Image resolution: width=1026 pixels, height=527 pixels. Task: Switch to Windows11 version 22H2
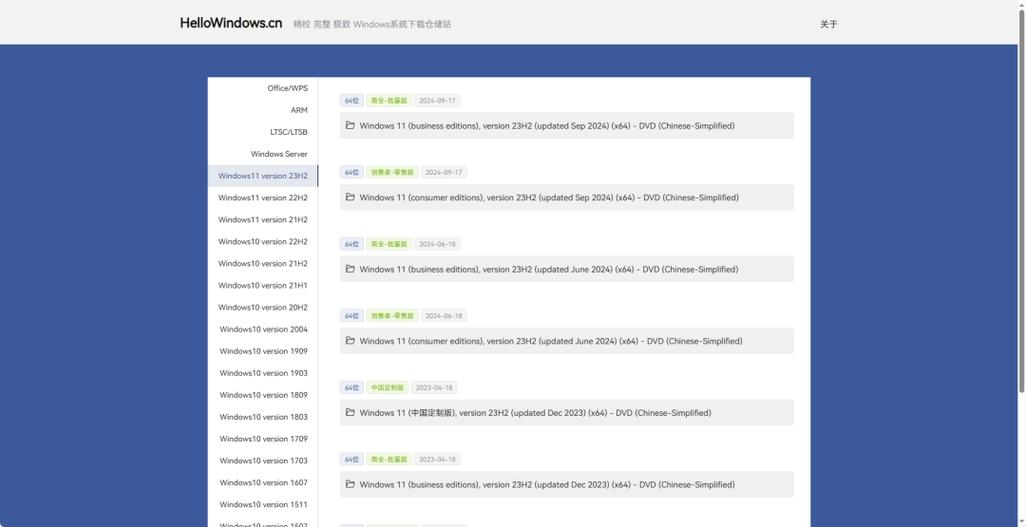[263, 198]
